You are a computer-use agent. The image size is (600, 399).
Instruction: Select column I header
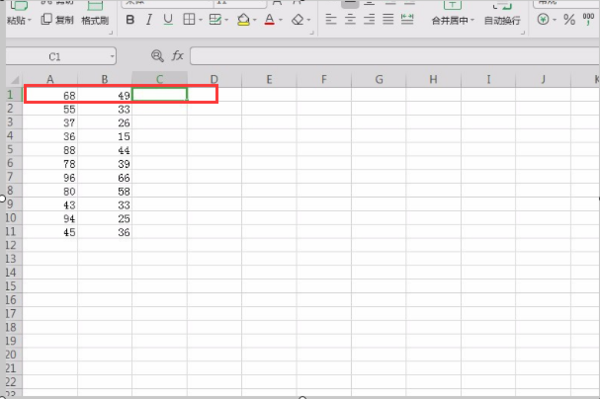(x=488, y=80)
